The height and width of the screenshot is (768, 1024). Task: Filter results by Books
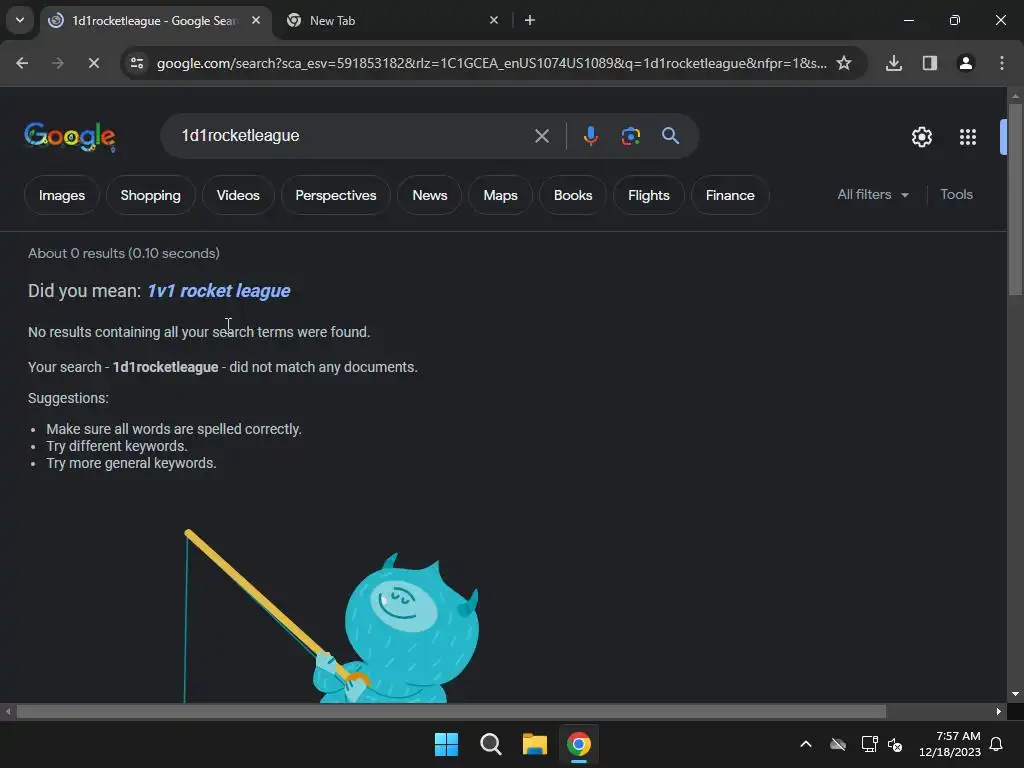click(x=573, y=195)
